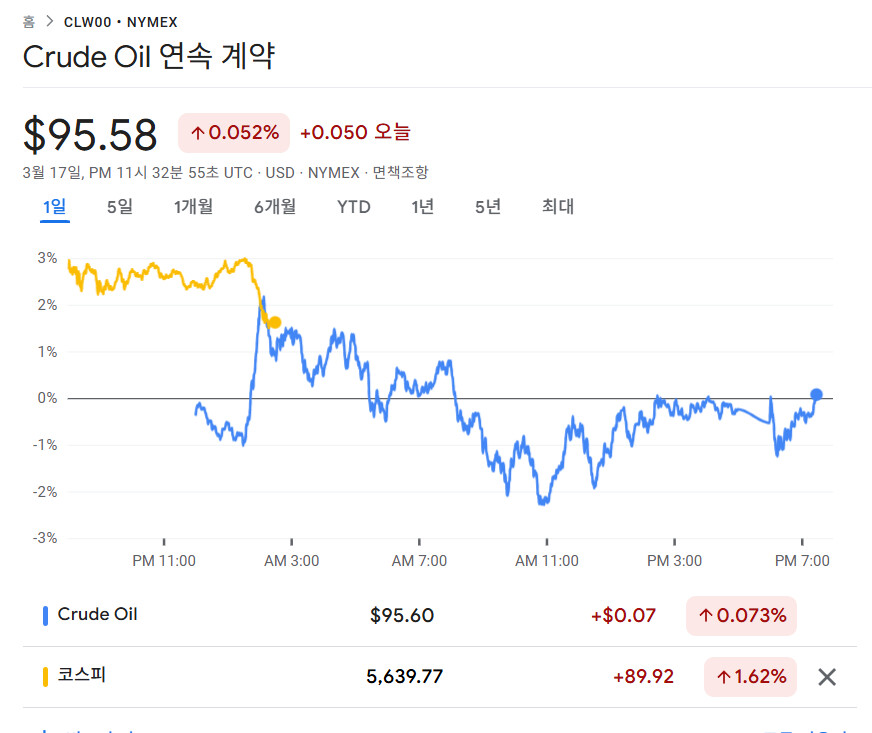872x733 pixels.
Task: Remove 코스피 comparison with X icon
Action: [826, 677]
